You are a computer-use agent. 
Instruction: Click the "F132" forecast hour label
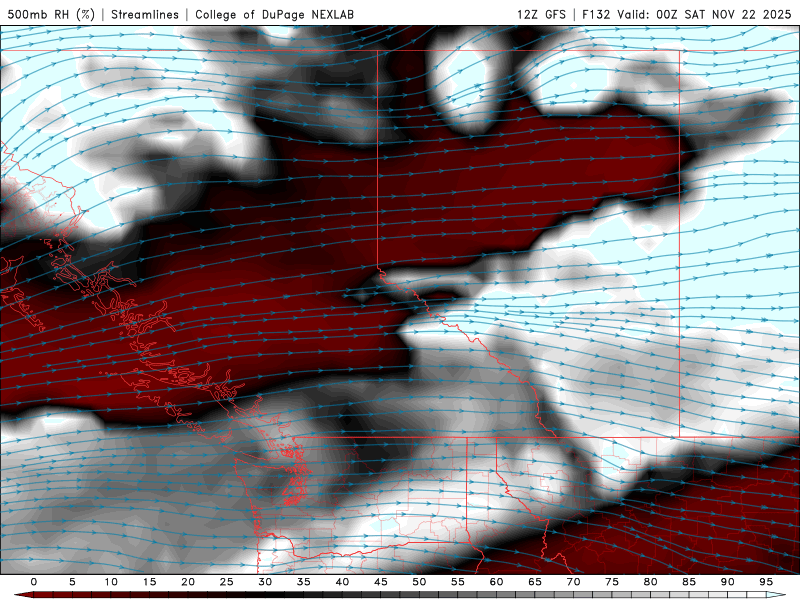(x=596, y=14)
